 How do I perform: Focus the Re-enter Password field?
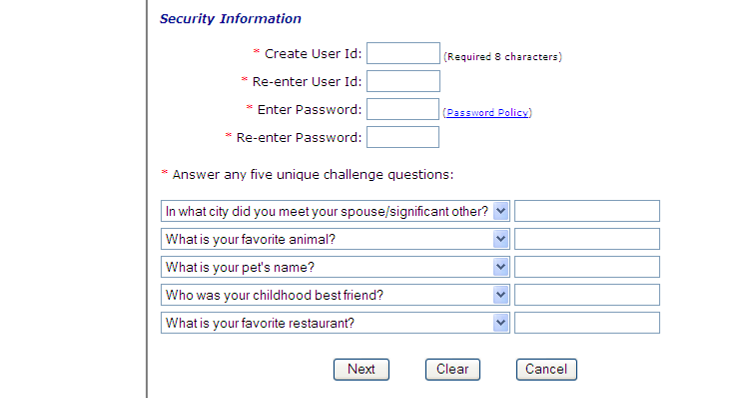(x=403, y=137)
